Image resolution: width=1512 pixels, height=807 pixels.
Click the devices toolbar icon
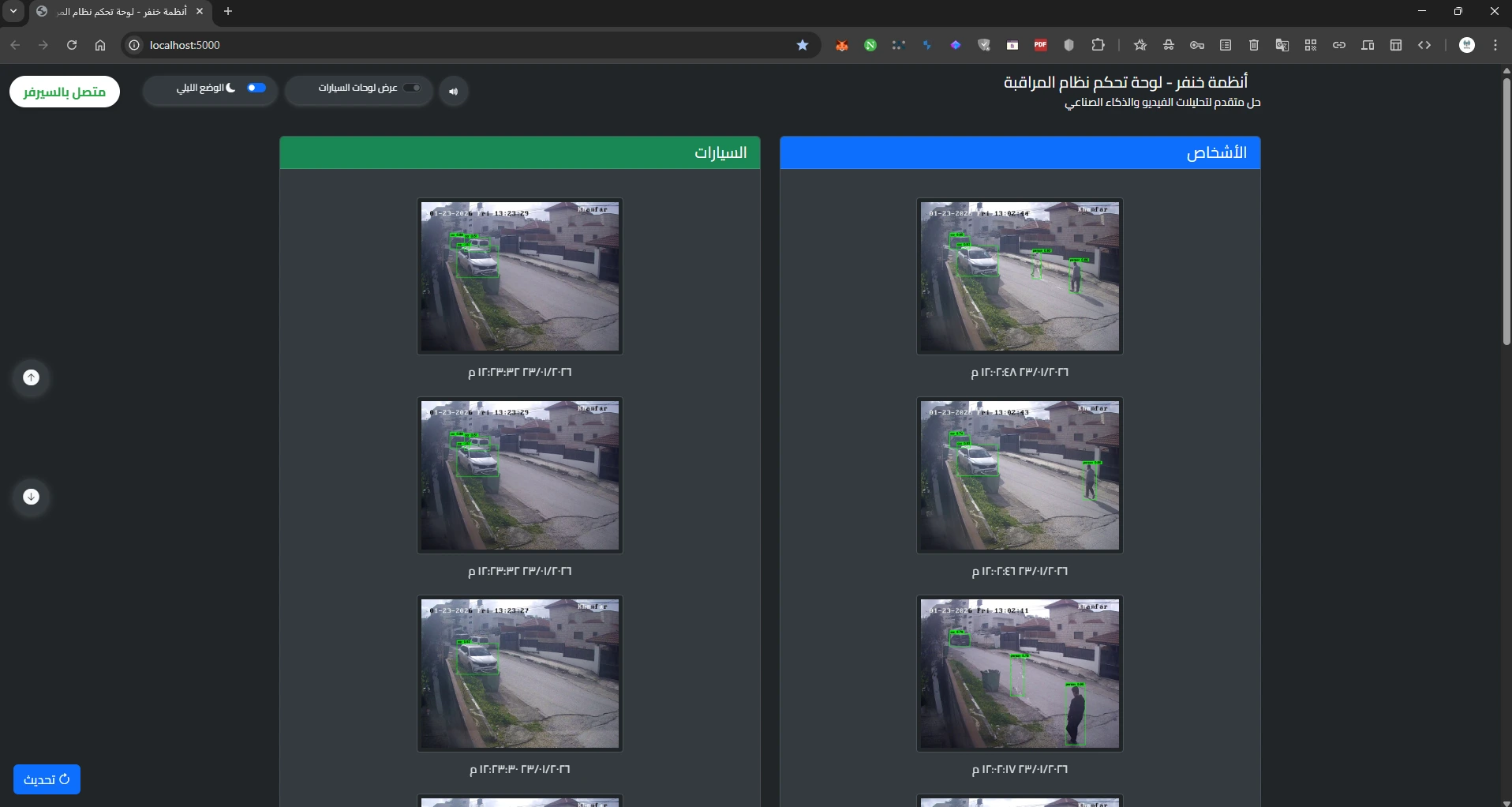click(x=1368, y=46)
